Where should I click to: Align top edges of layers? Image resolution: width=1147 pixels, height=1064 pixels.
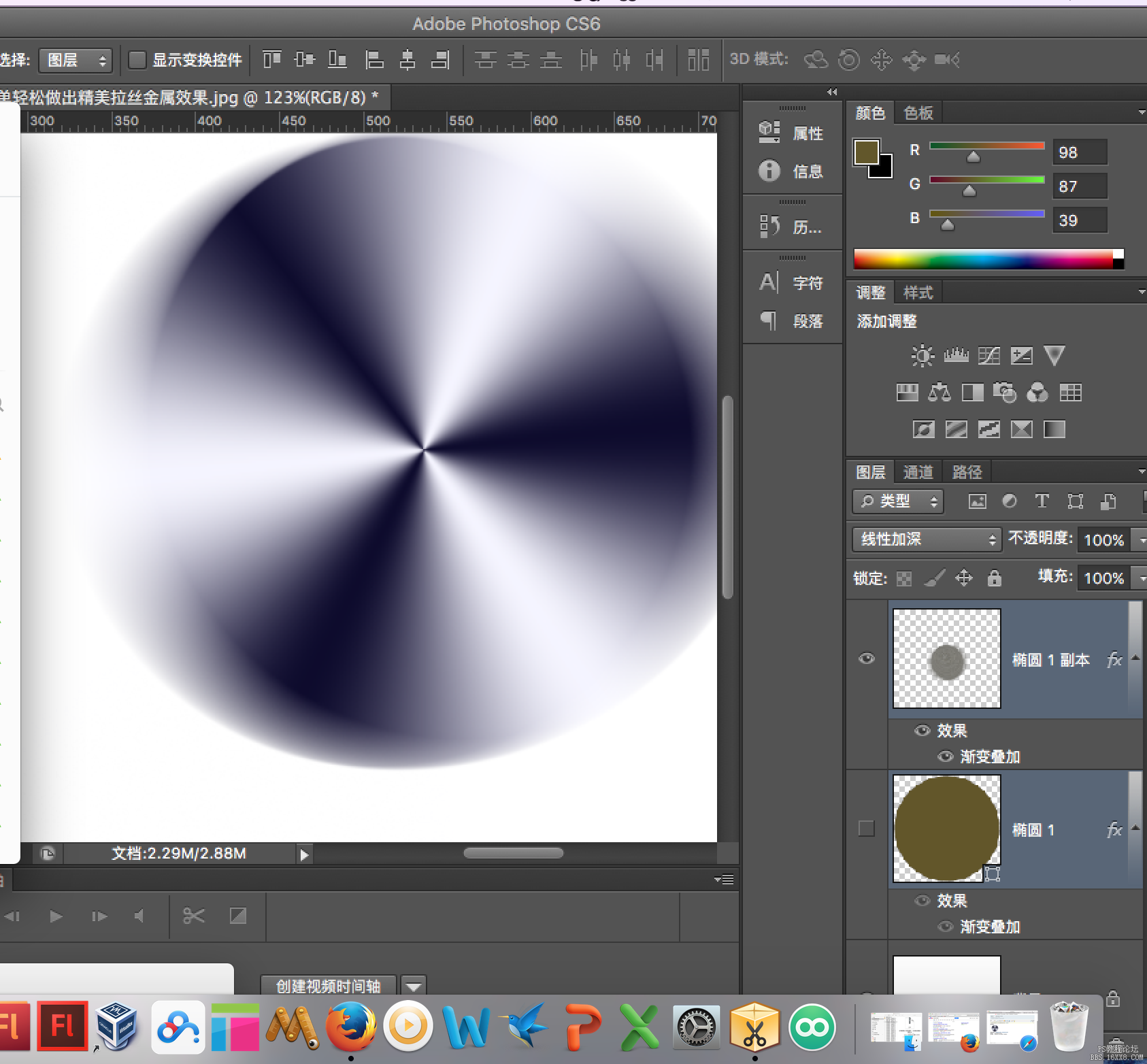point(271,60)
